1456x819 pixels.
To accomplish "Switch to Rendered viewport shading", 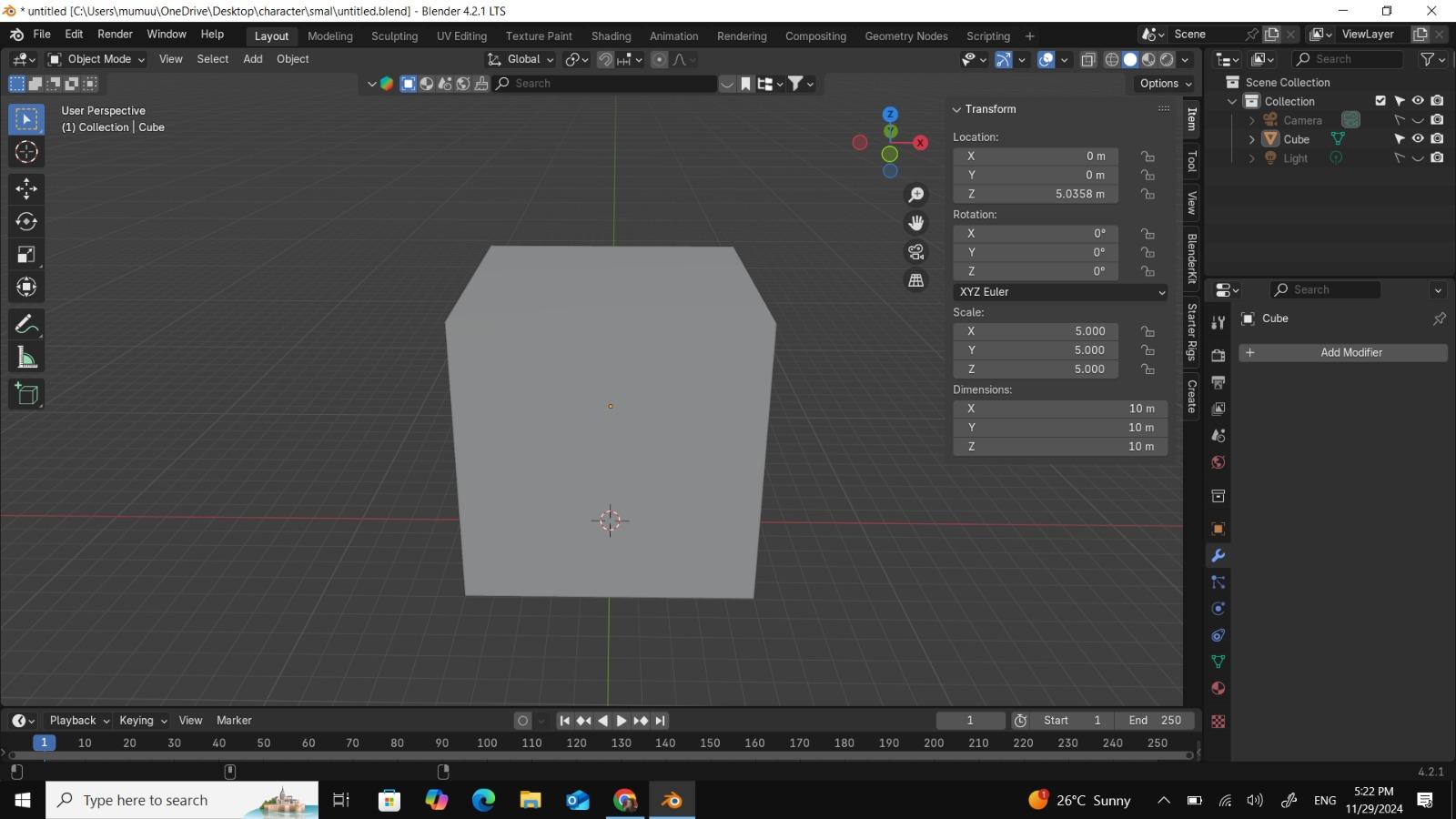I will (x=1168, y=59).
